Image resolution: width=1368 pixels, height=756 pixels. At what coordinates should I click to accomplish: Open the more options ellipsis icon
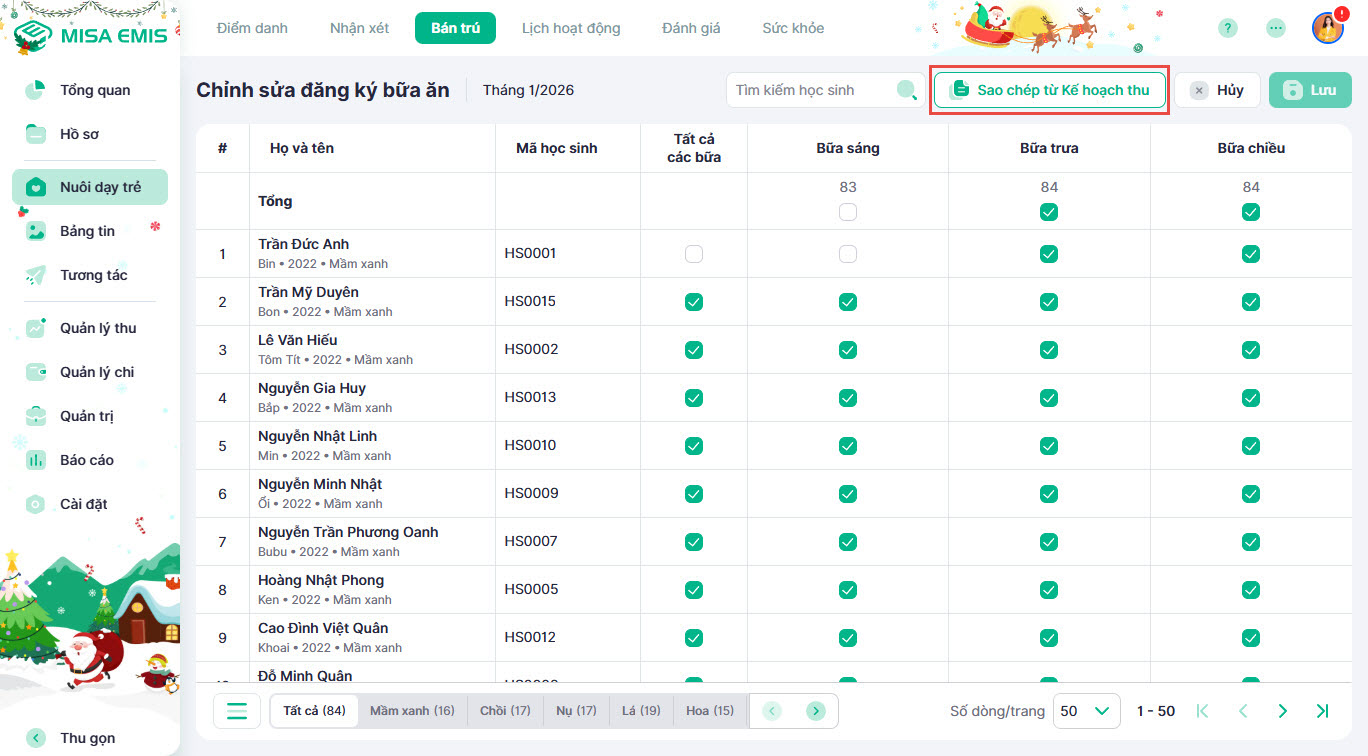click(1275, 28)
